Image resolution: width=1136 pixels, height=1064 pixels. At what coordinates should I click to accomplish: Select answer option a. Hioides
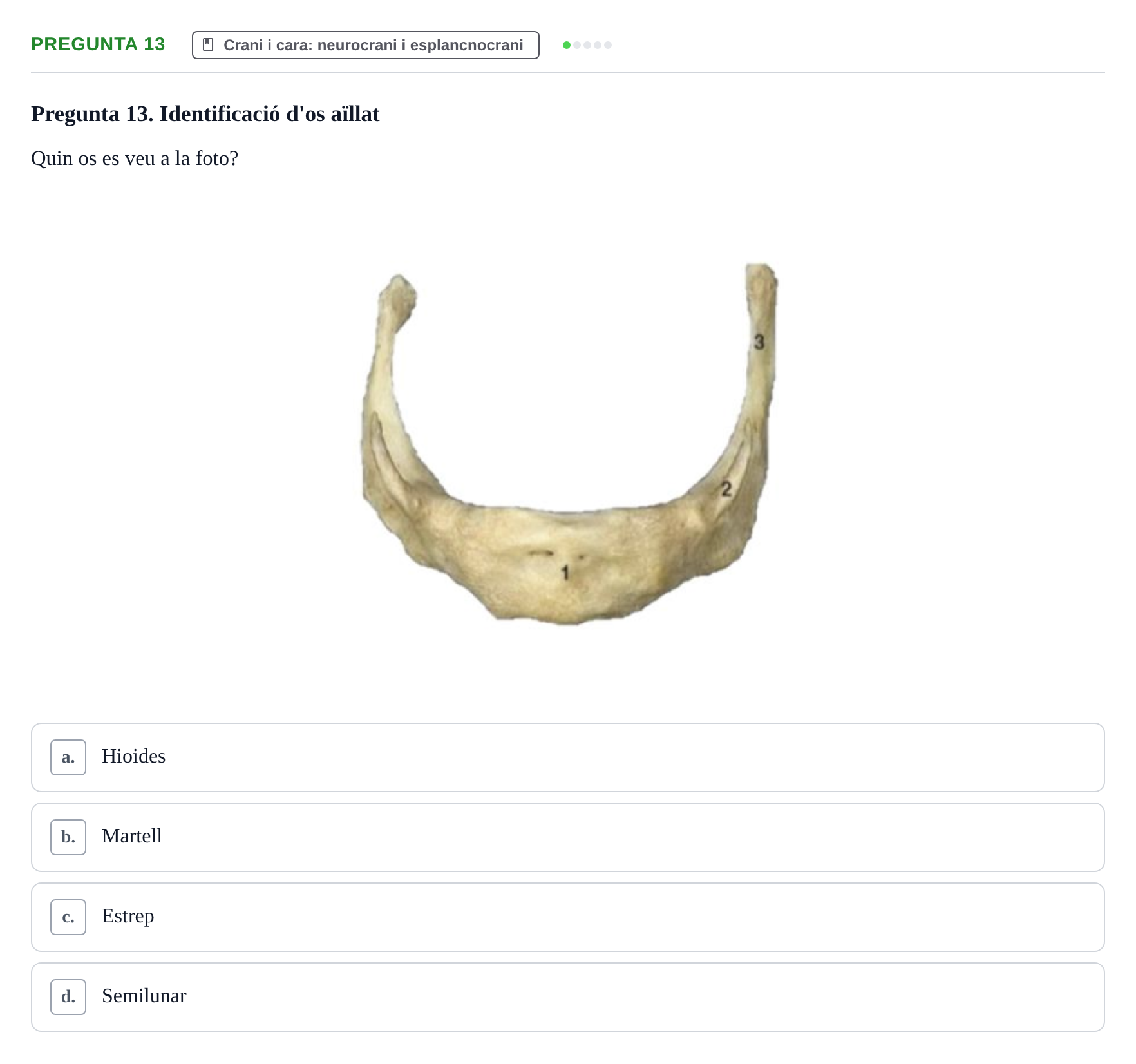[x=567, y=757]
